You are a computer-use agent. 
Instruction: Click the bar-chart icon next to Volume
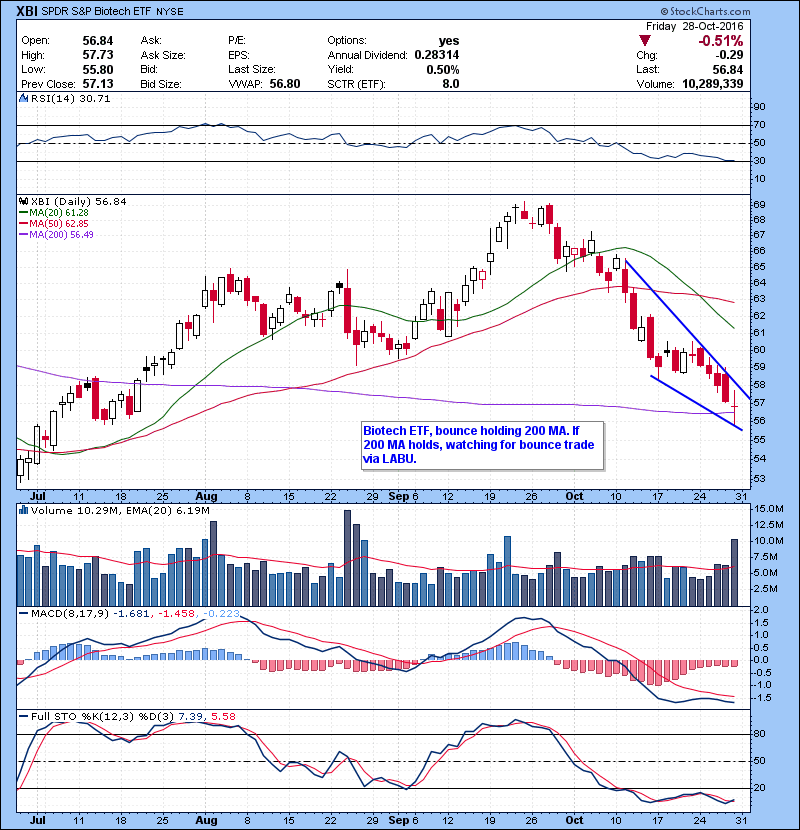[23, 510]
